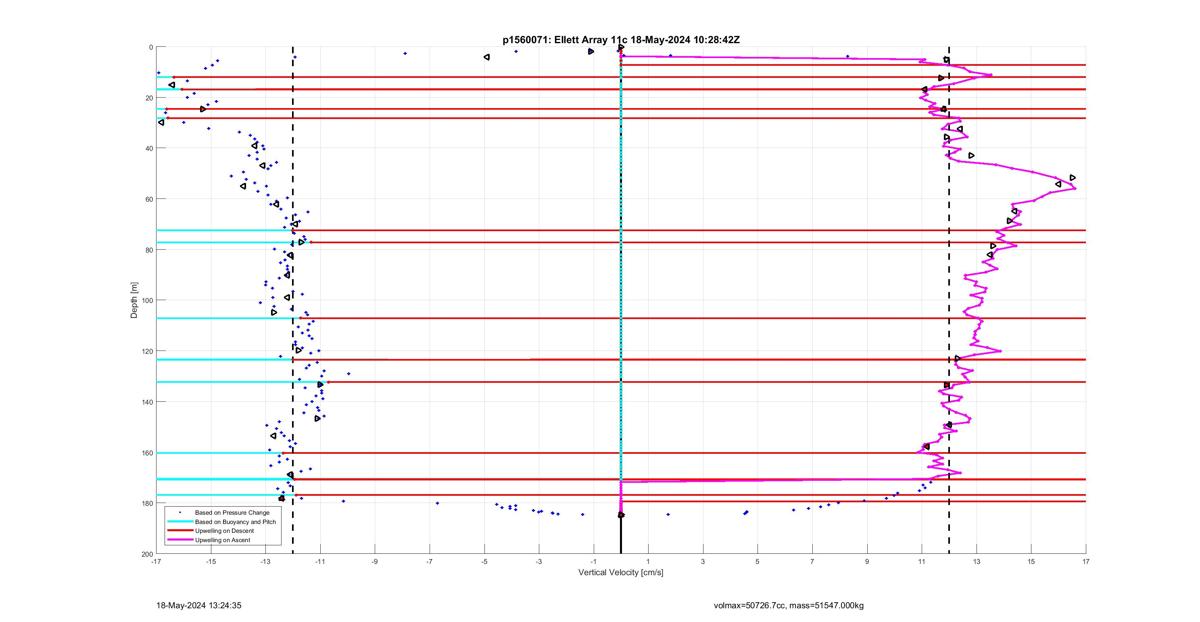This screenshot has height=622, width=1200.
Task: Click depth-axis tick label '140'
Action: 146,402
